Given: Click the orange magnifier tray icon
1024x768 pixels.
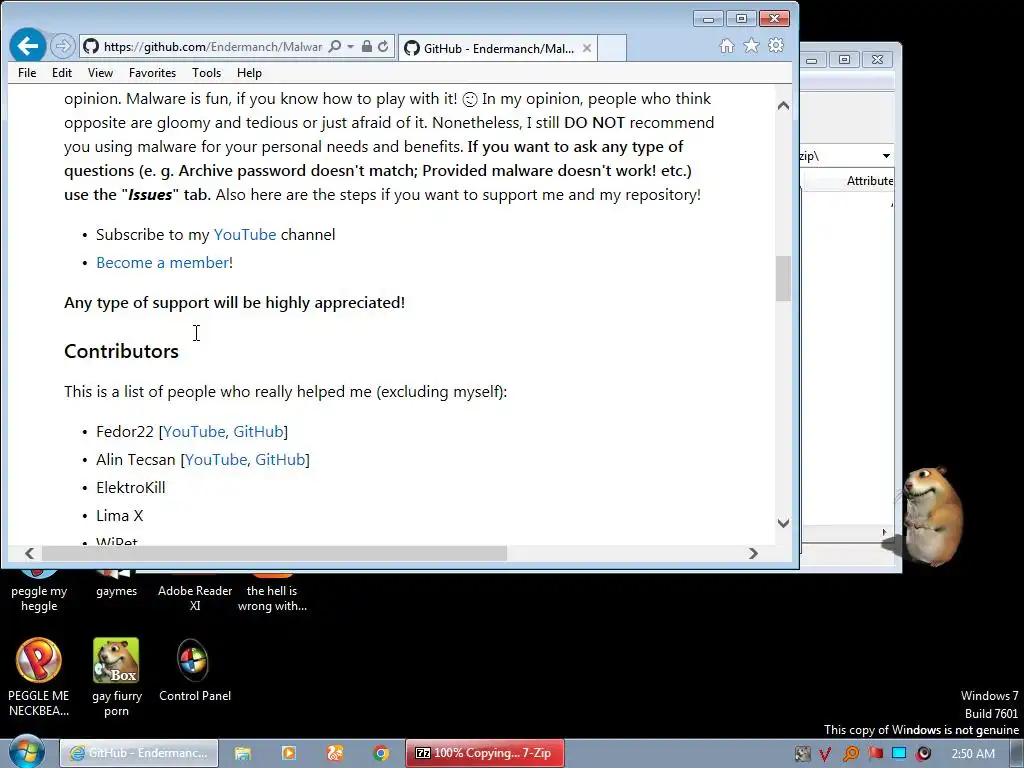Looking at the screenshot, I should point(850,754).
